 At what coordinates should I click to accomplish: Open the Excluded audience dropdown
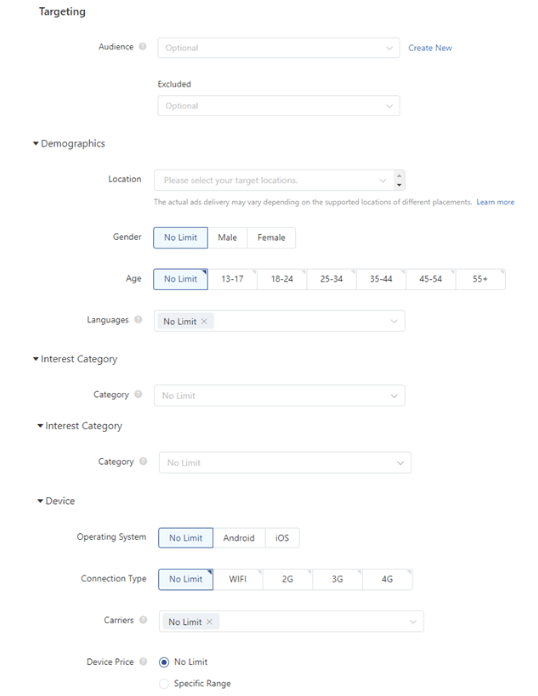(x=279, y=106)
